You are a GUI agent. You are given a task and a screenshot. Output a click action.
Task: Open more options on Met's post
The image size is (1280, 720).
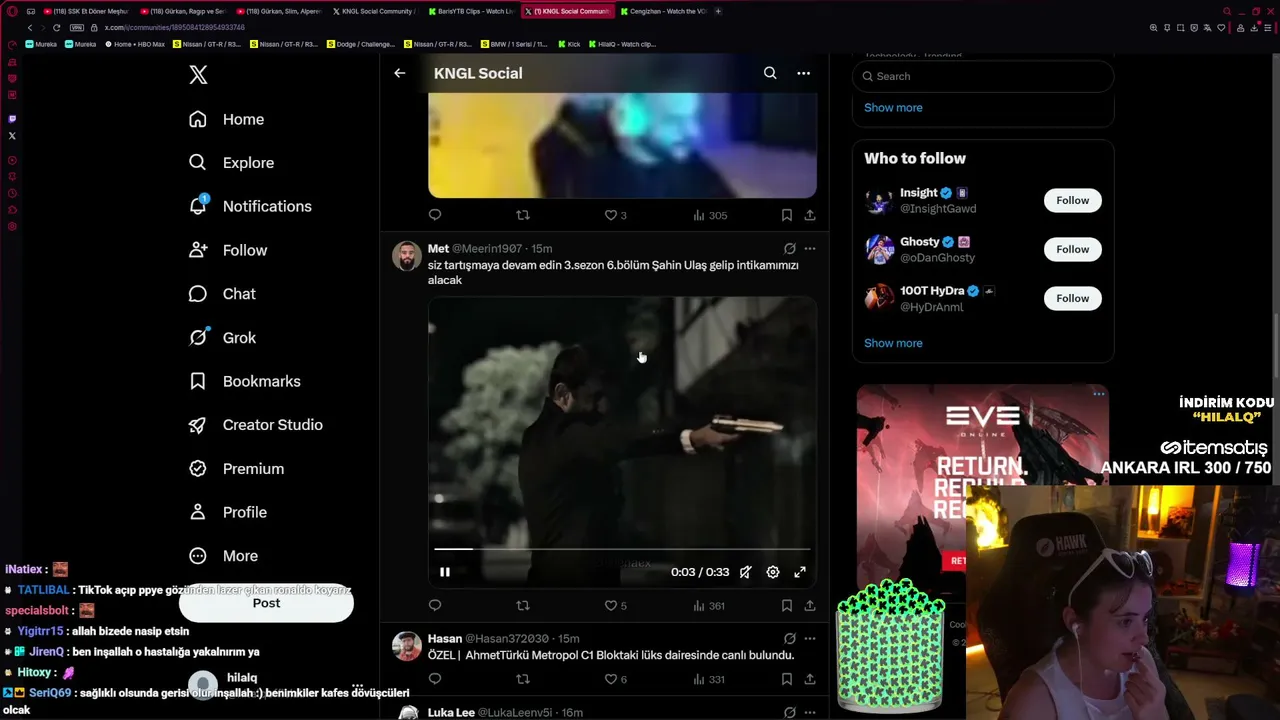click(810, 249)
